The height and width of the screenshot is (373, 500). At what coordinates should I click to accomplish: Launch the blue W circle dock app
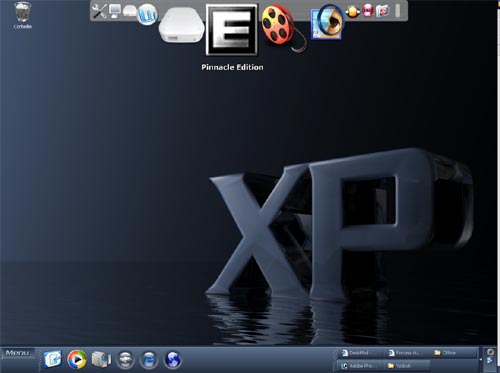click(x=147, y=14)
